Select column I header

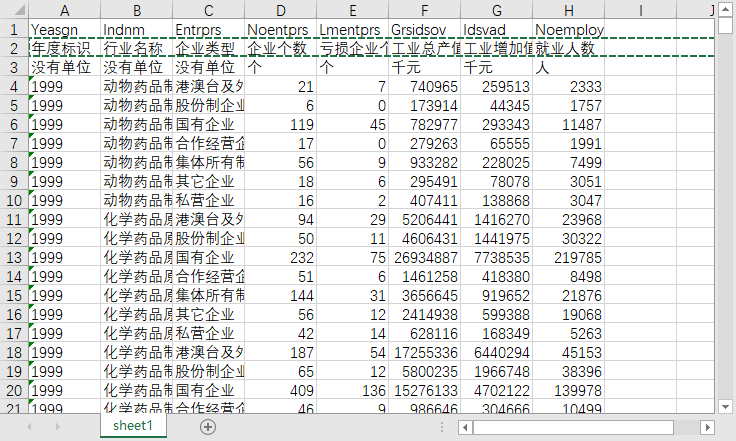point(640,10)
